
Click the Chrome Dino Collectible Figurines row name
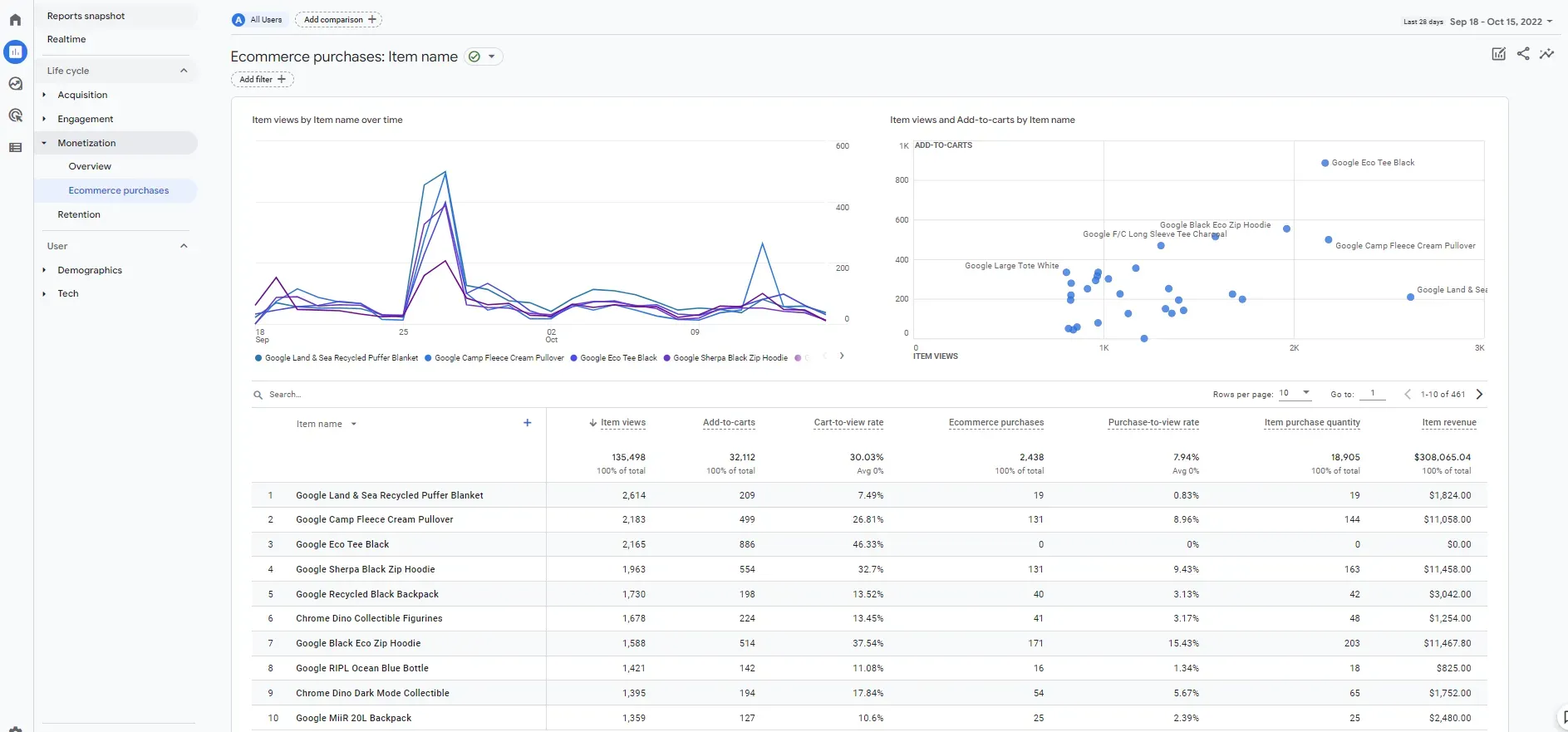tap(369, 618)
